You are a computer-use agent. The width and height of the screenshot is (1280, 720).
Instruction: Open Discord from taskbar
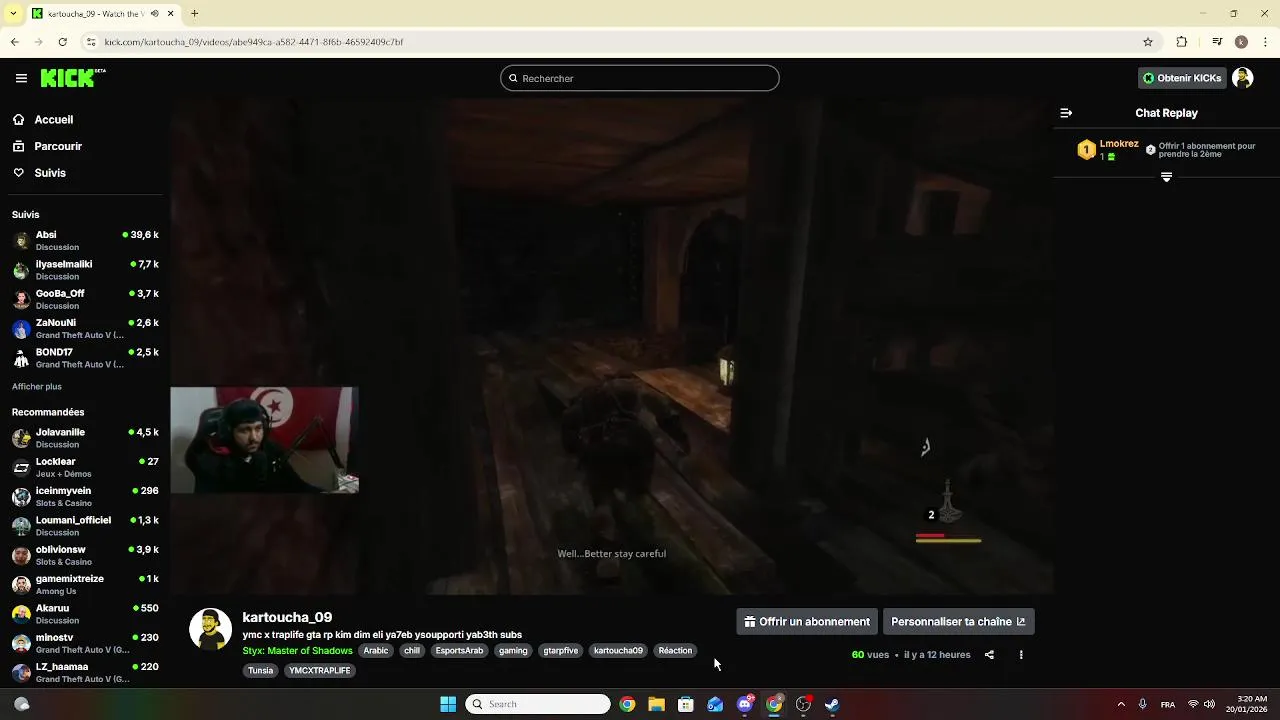click(x=744, y=704)
